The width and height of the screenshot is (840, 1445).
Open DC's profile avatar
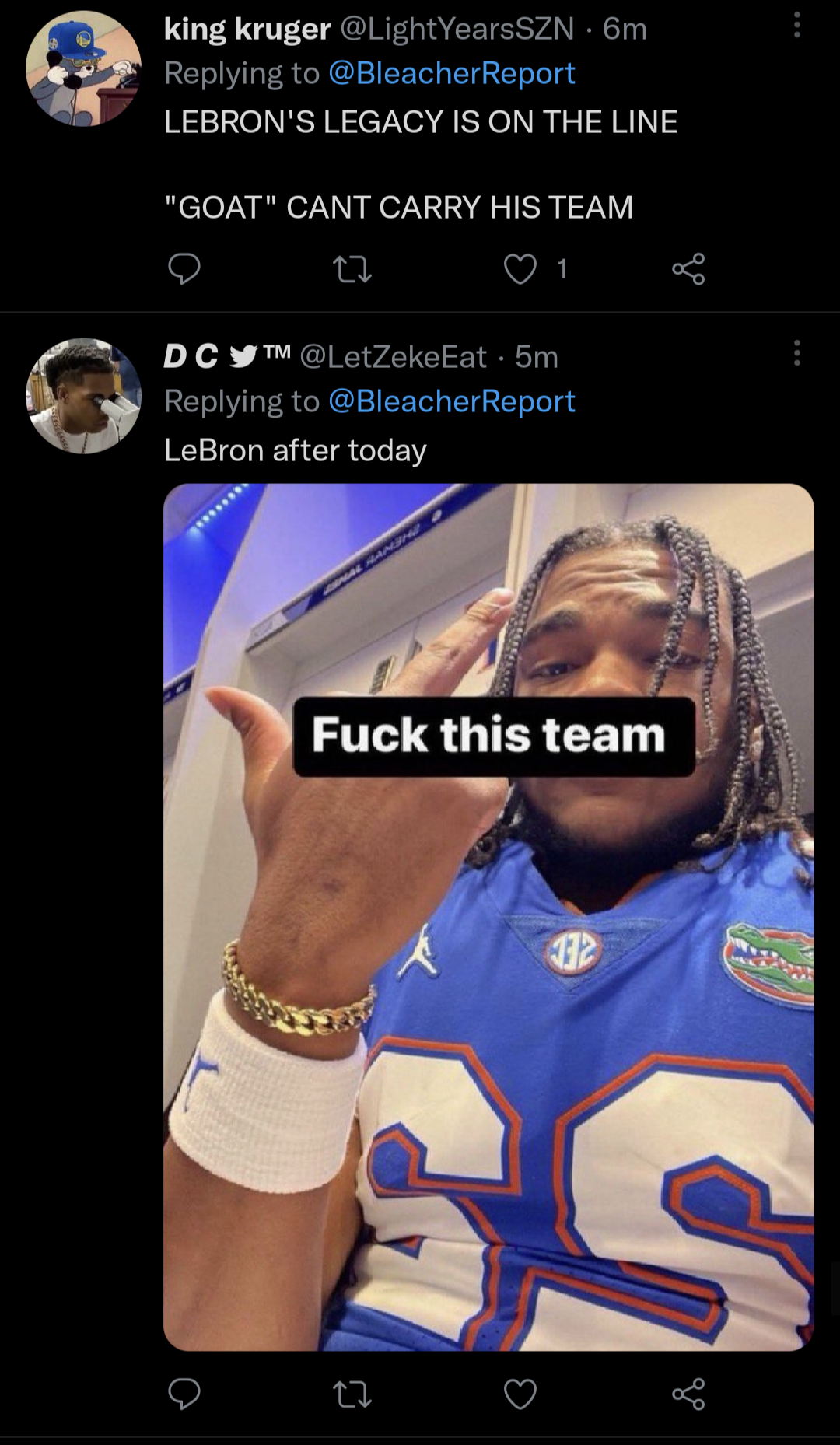tap(83, 395)
